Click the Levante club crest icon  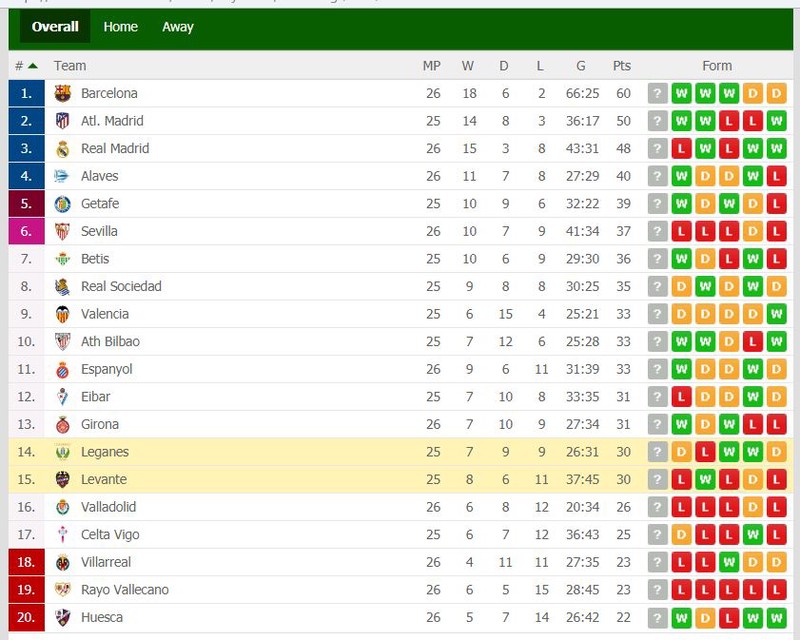point(62,479)
